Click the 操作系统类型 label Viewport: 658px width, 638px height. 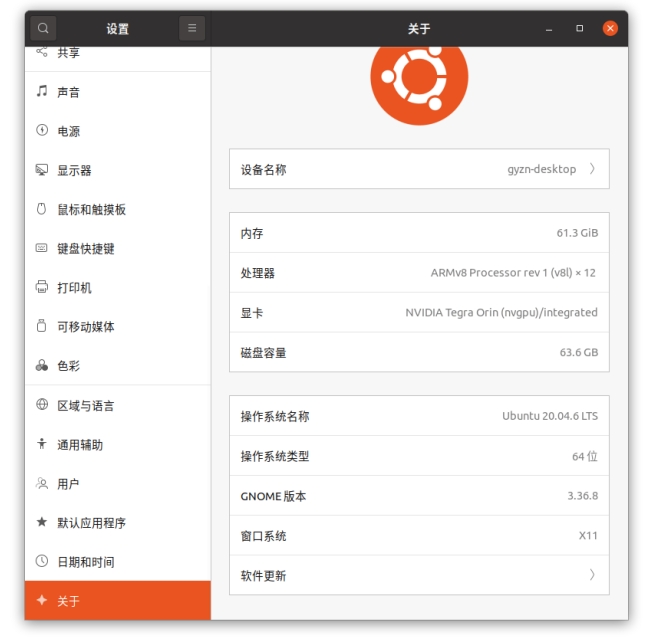tap(275, 456)
